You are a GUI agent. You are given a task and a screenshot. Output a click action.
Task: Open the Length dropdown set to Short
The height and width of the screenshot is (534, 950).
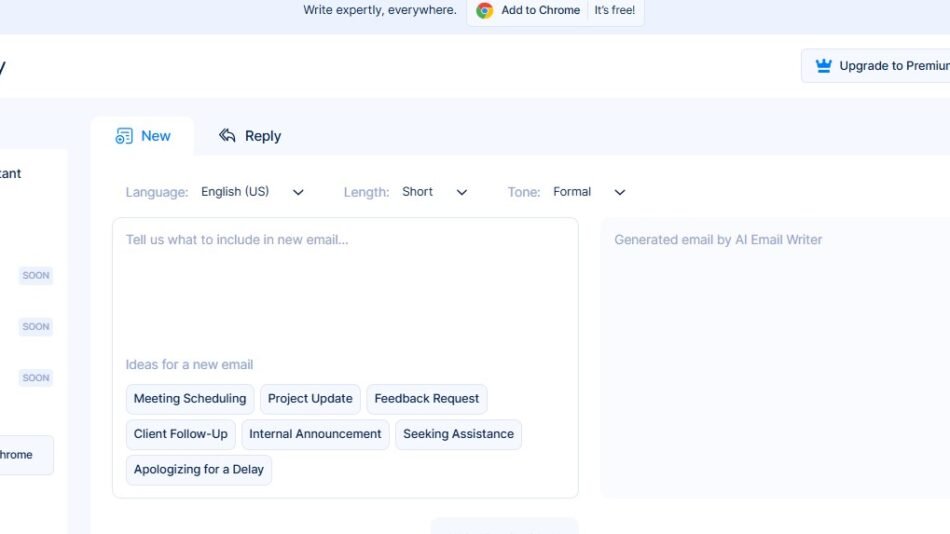point(434,192)
